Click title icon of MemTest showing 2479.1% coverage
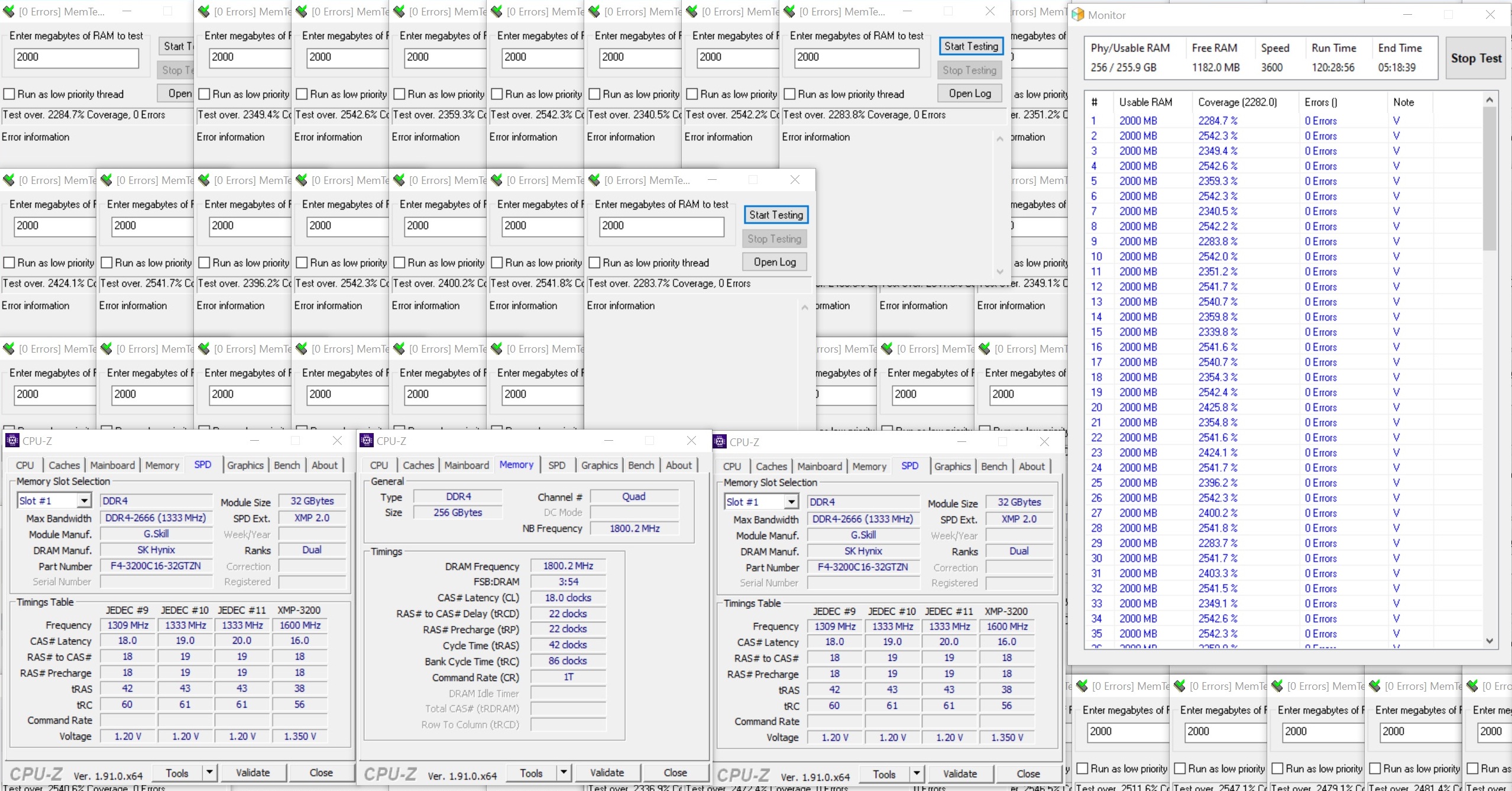 (1277, 686)
